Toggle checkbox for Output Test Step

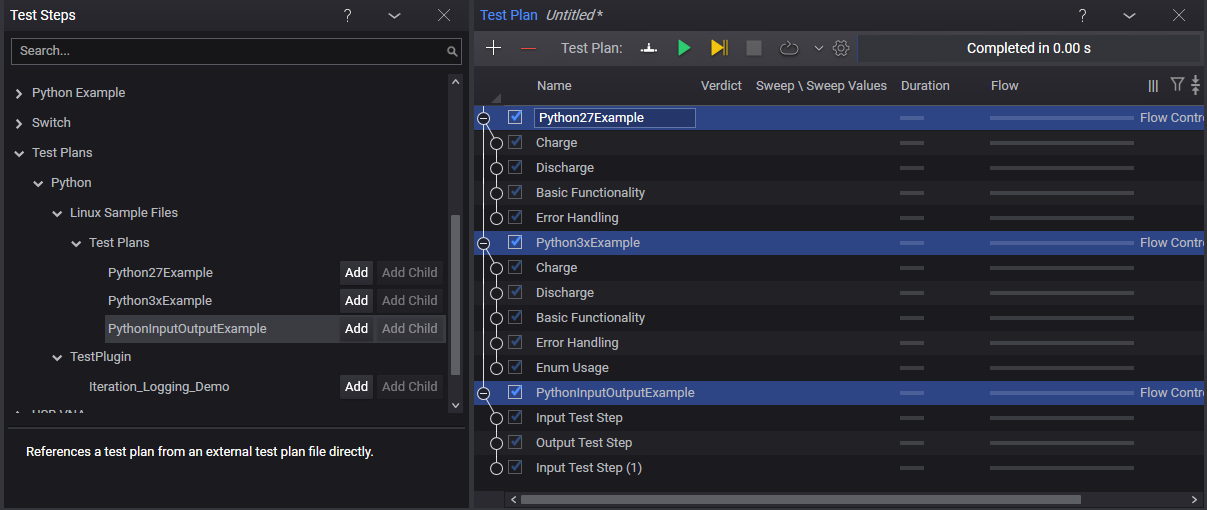click(515, 442)
